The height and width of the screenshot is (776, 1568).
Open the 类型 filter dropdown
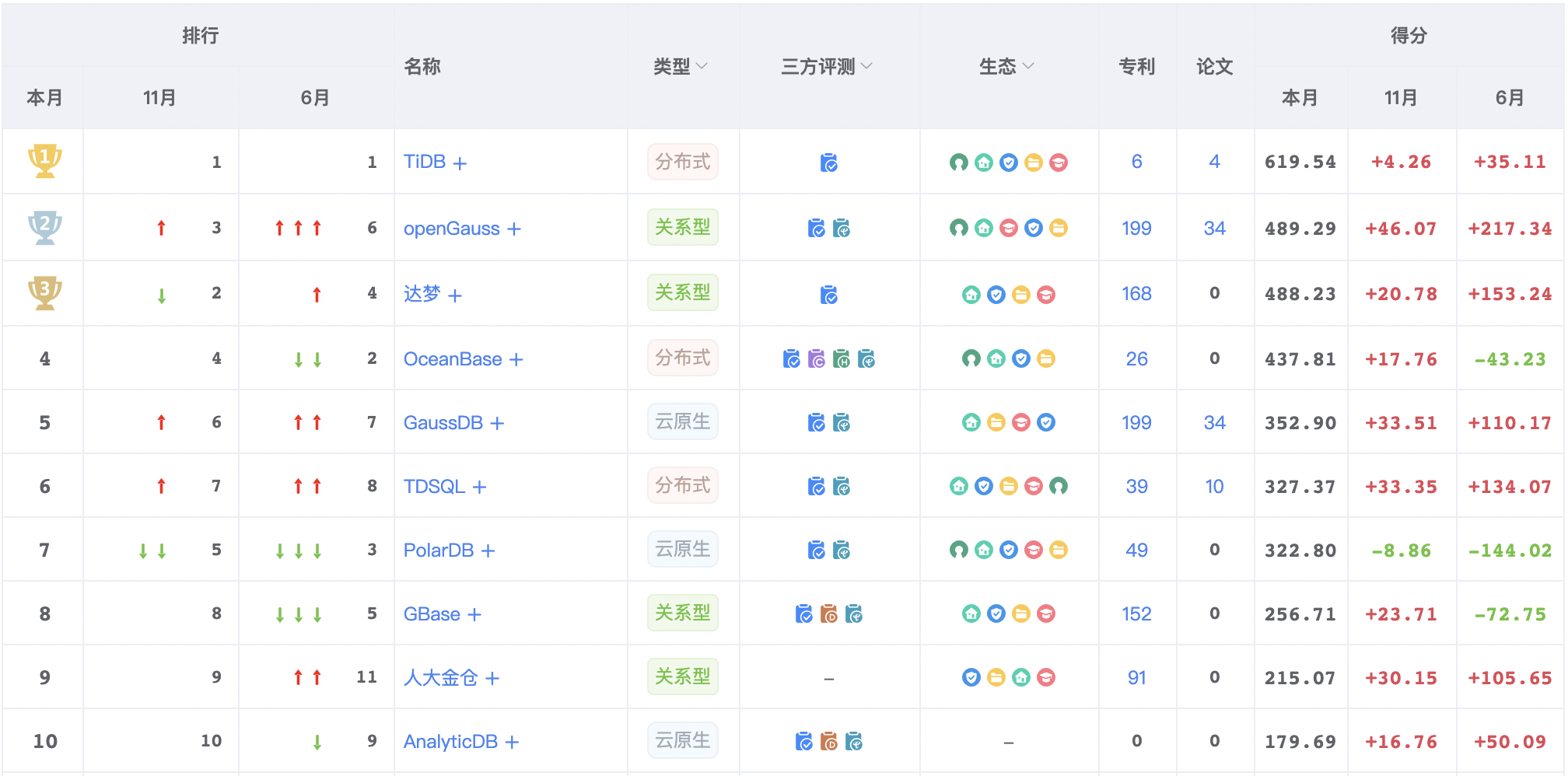coord(681,67)
